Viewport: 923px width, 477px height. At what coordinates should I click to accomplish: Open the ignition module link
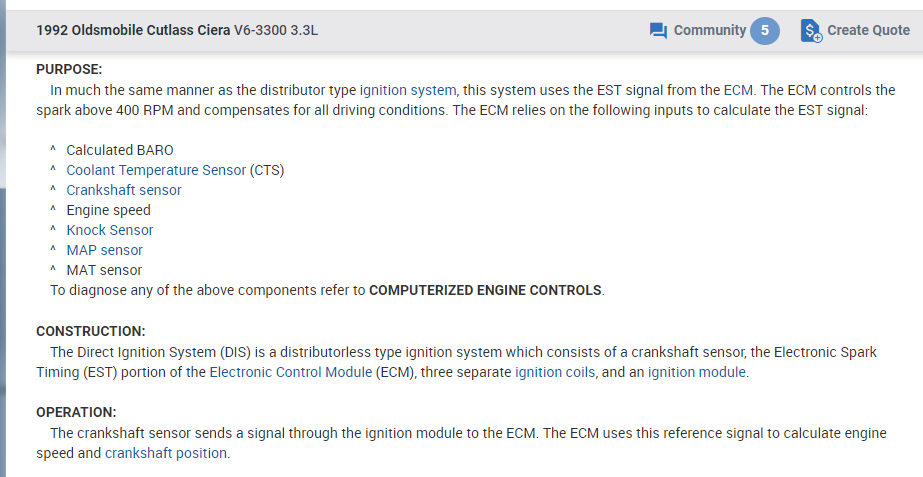pyautogui.click(x=696, y=372)
